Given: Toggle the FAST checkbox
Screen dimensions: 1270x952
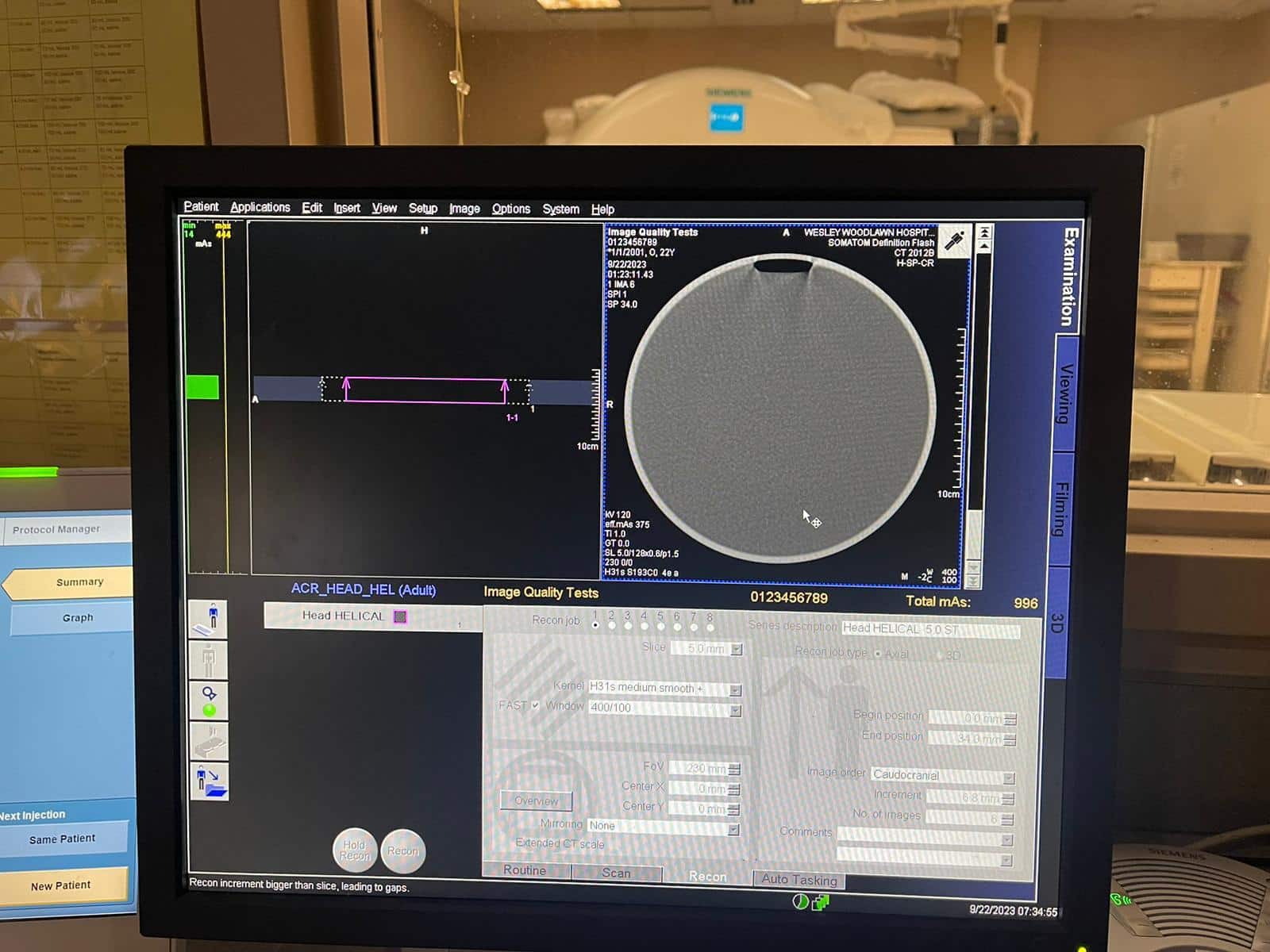Looking at the screenshot, I should click(x=535, y=705).
